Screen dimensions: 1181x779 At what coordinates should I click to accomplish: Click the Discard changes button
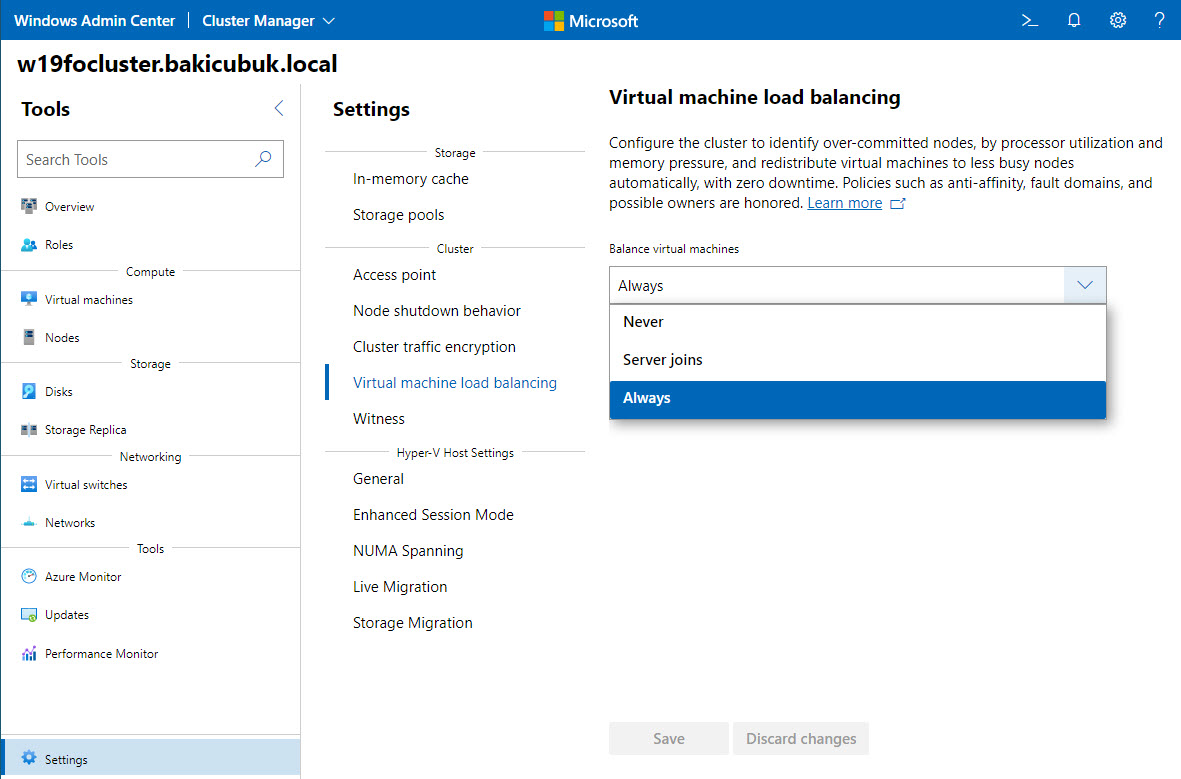point(801,739)
